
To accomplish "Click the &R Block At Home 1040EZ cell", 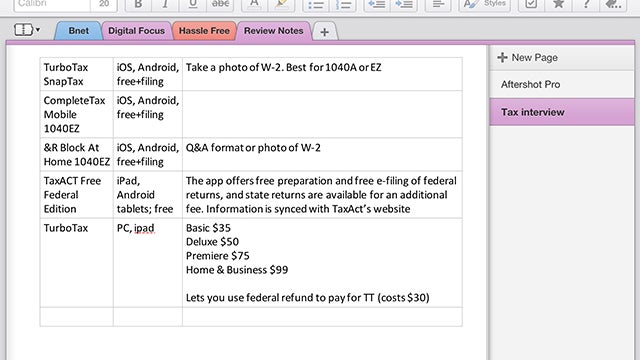I will coord(77,155).
